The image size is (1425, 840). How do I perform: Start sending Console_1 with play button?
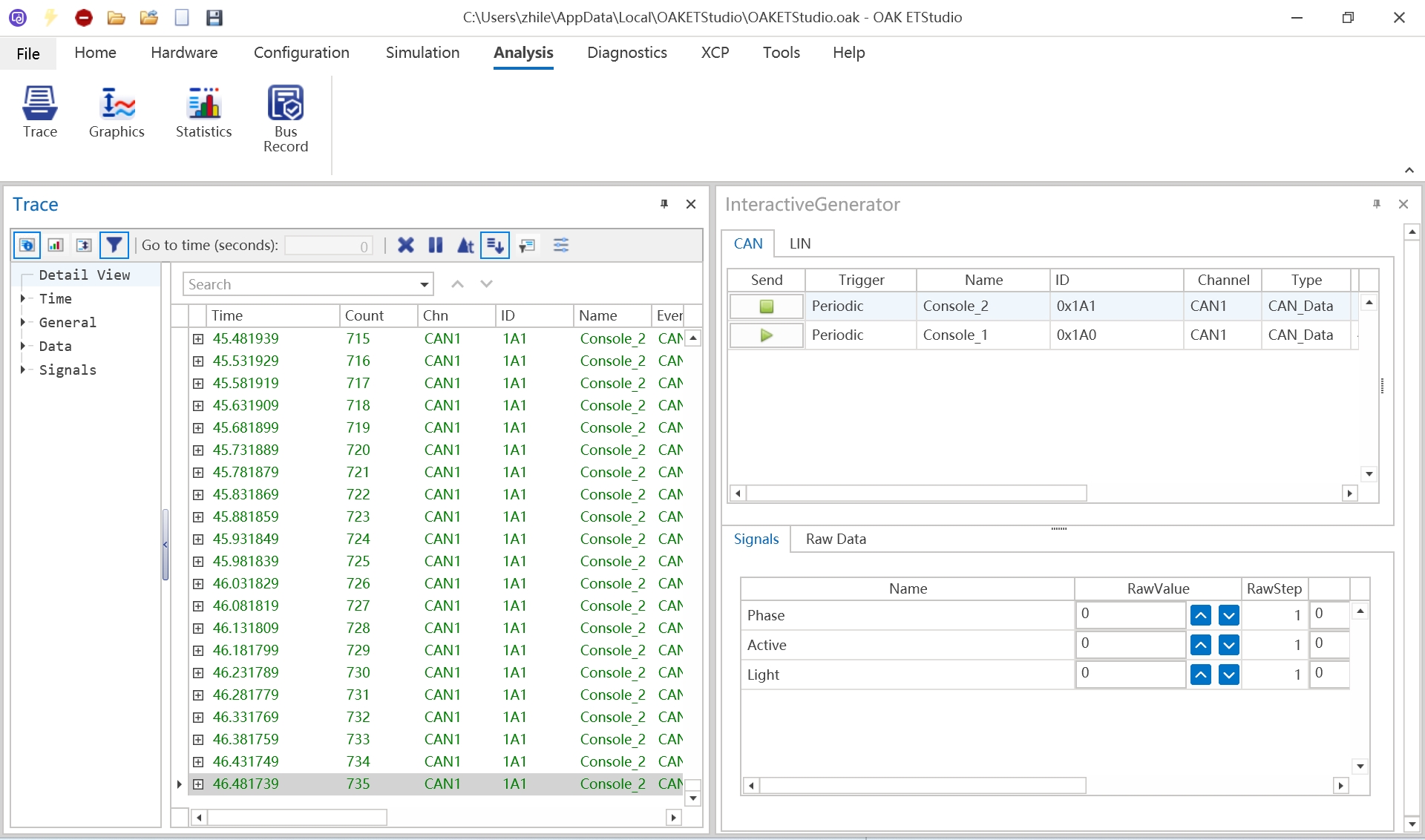coord(766,335)
